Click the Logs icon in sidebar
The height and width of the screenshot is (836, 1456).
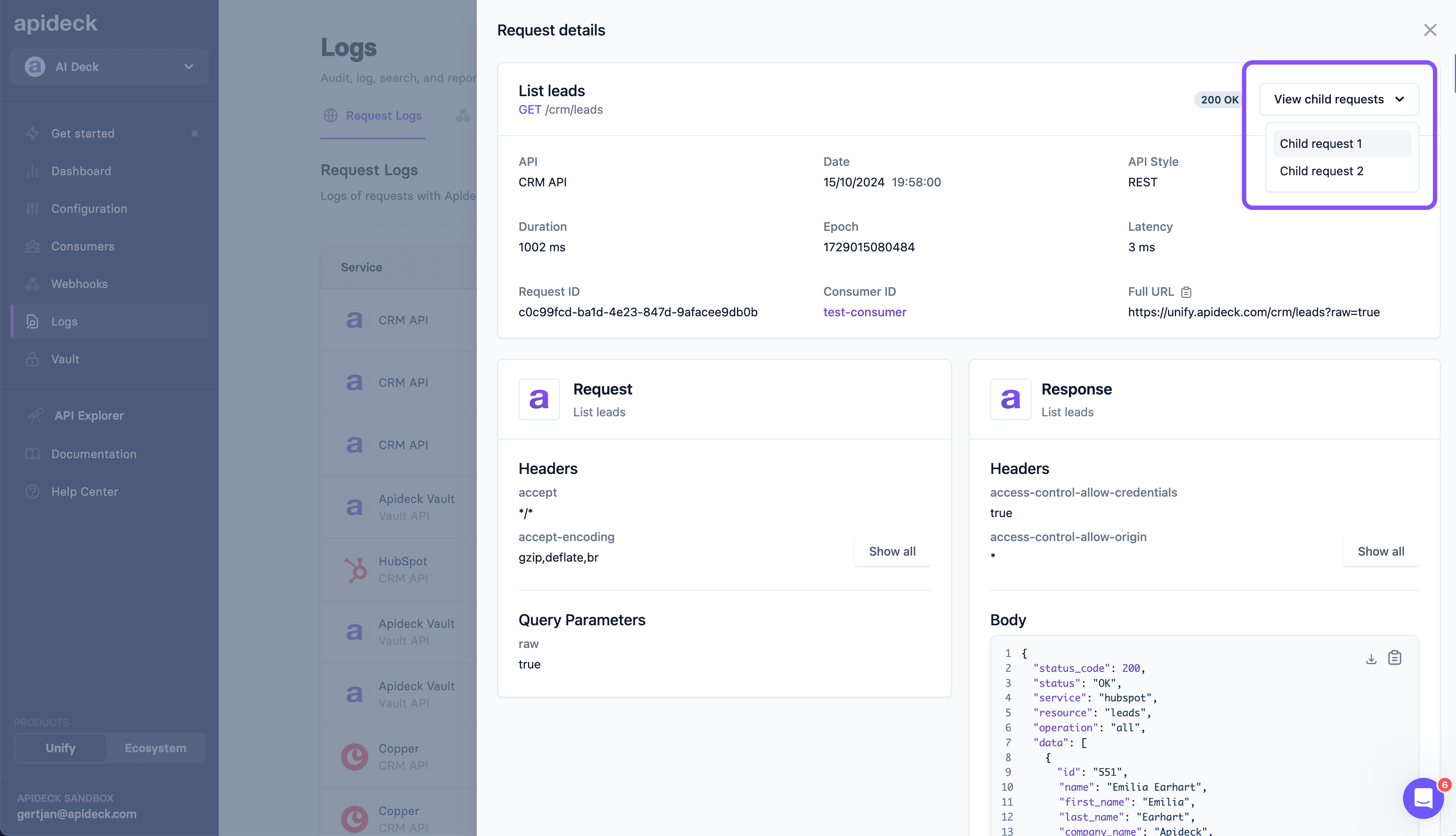32,321
